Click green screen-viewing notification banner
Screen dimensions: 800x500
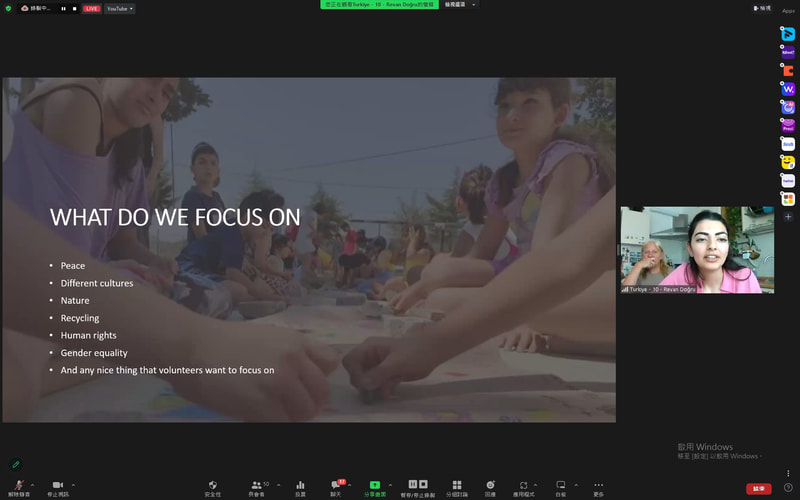pos(379,5)
